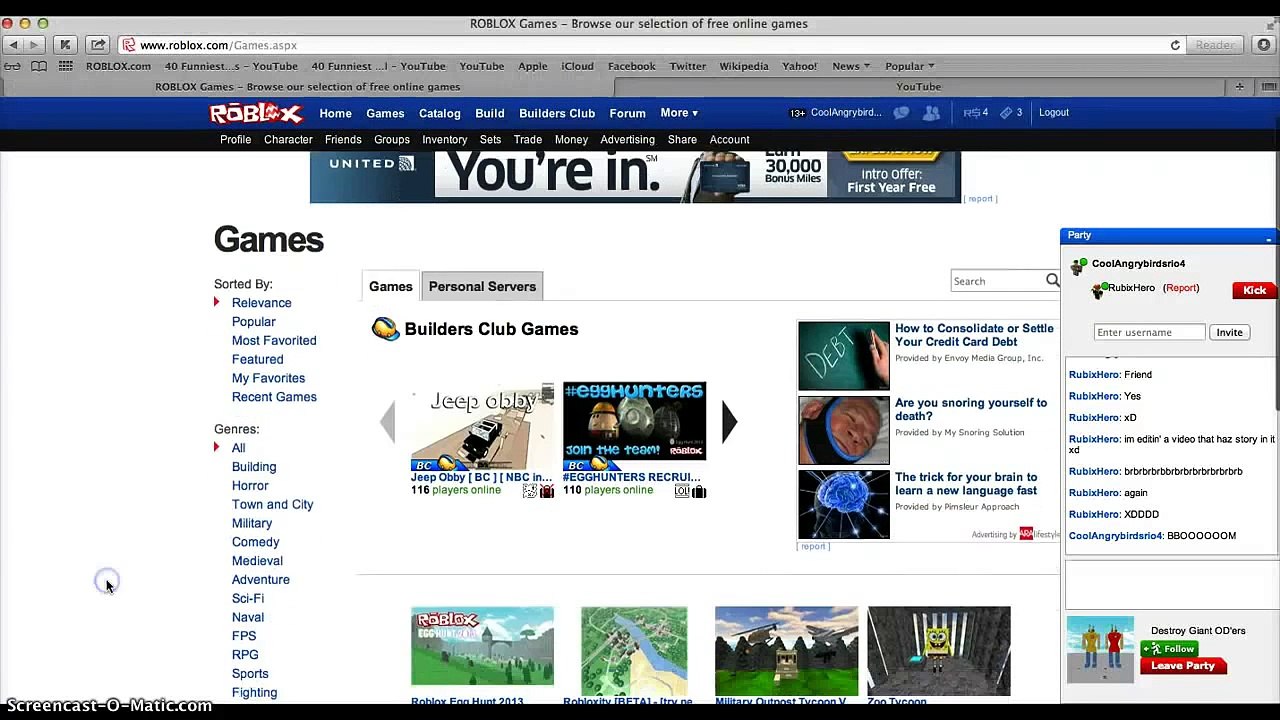The width and height of the screenshot is (1280, 720).
Task: Report RubixHero in the party list
Action: click(x=1181, y=288)
